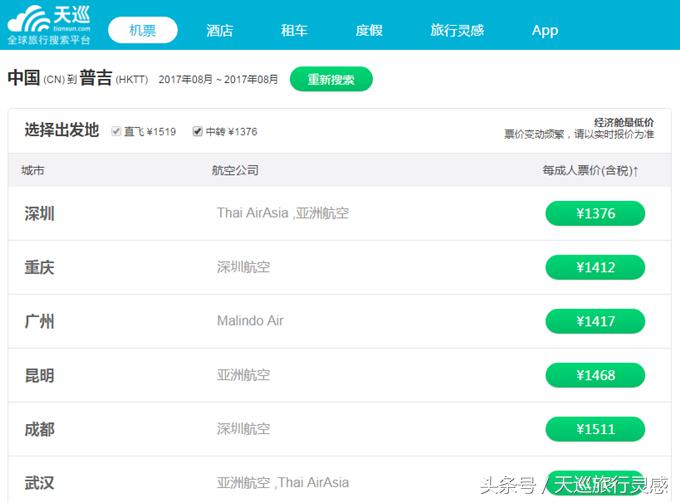Select the 机票 flights tab
Viewport: 680px width, 502px height.
[143, 30]
